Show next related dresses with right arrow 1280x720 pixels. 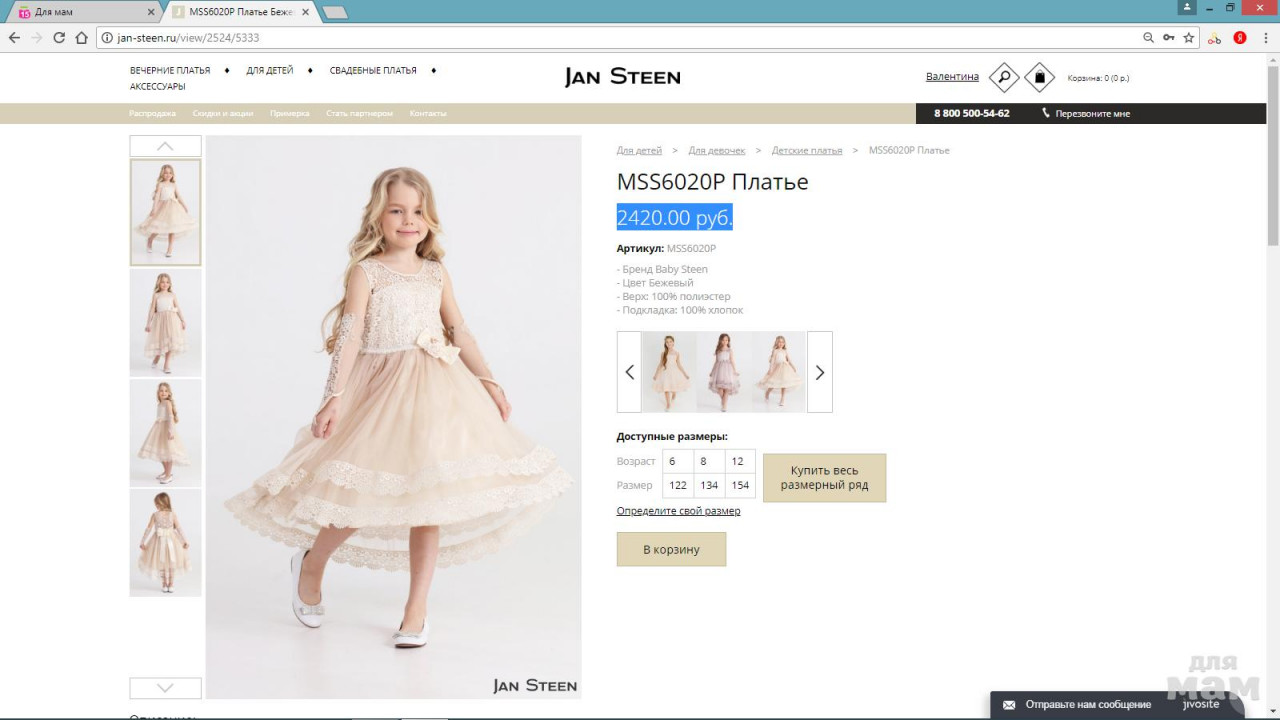coord(819,372)
